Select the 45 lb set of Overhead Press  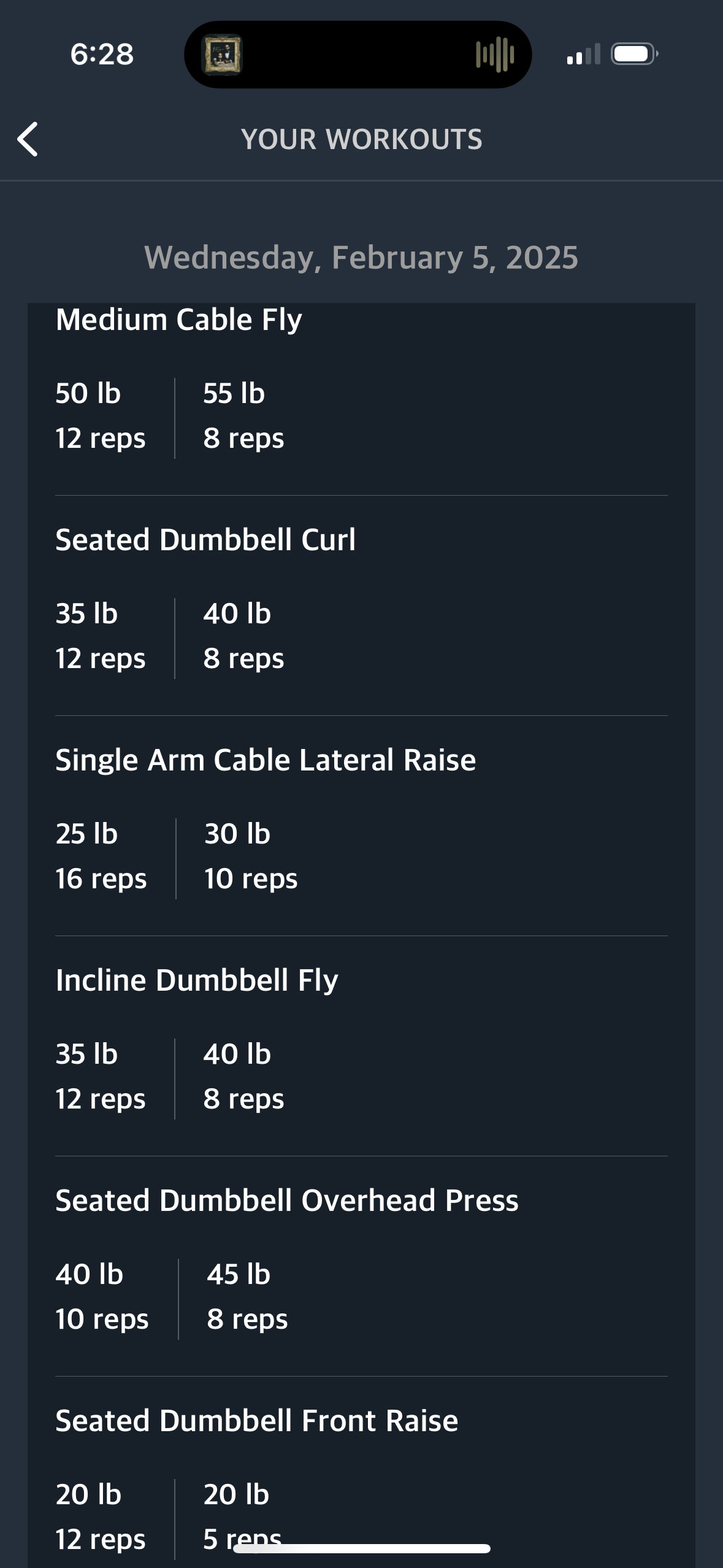247,1297
